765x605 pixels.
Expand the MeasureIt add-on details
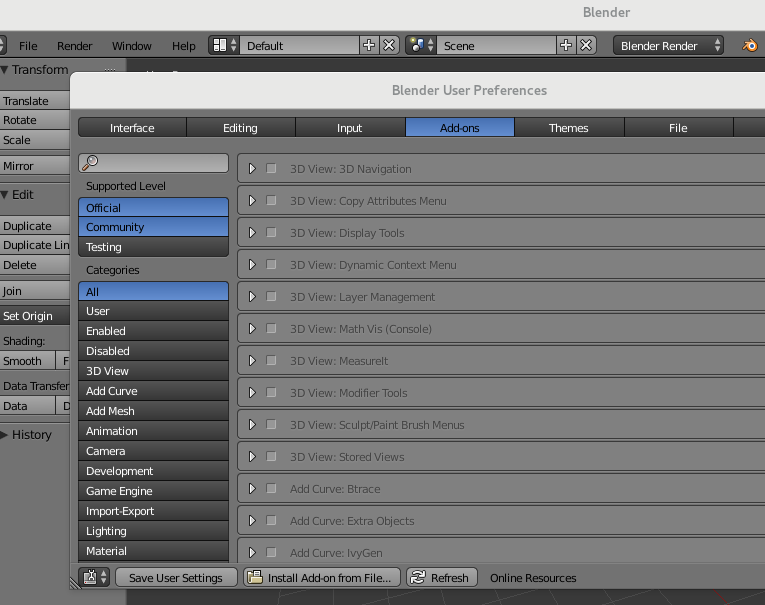coord(252,361)
